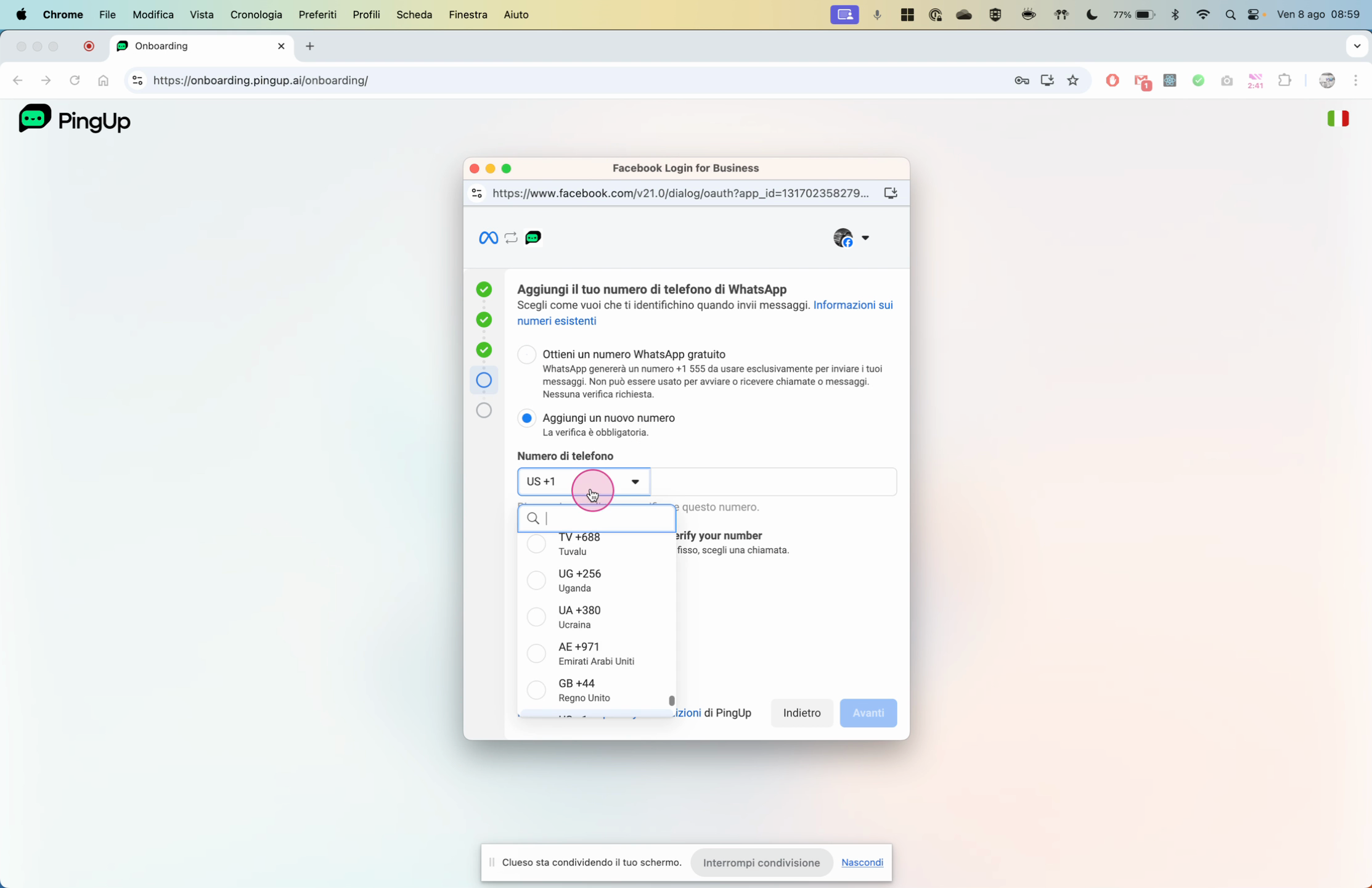
Task: Open the Vista menu
Action: (x=202, y=14)
